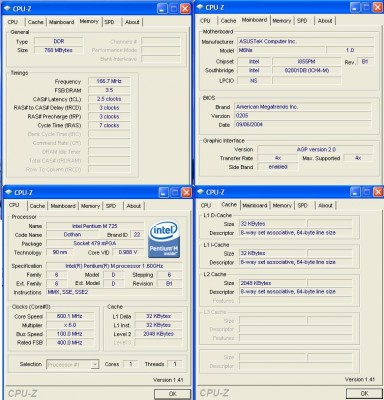Click the CPU-Z icon in the Memory window title bar
Viewport: 384px width, 400px height.
(x=7, y=8)
